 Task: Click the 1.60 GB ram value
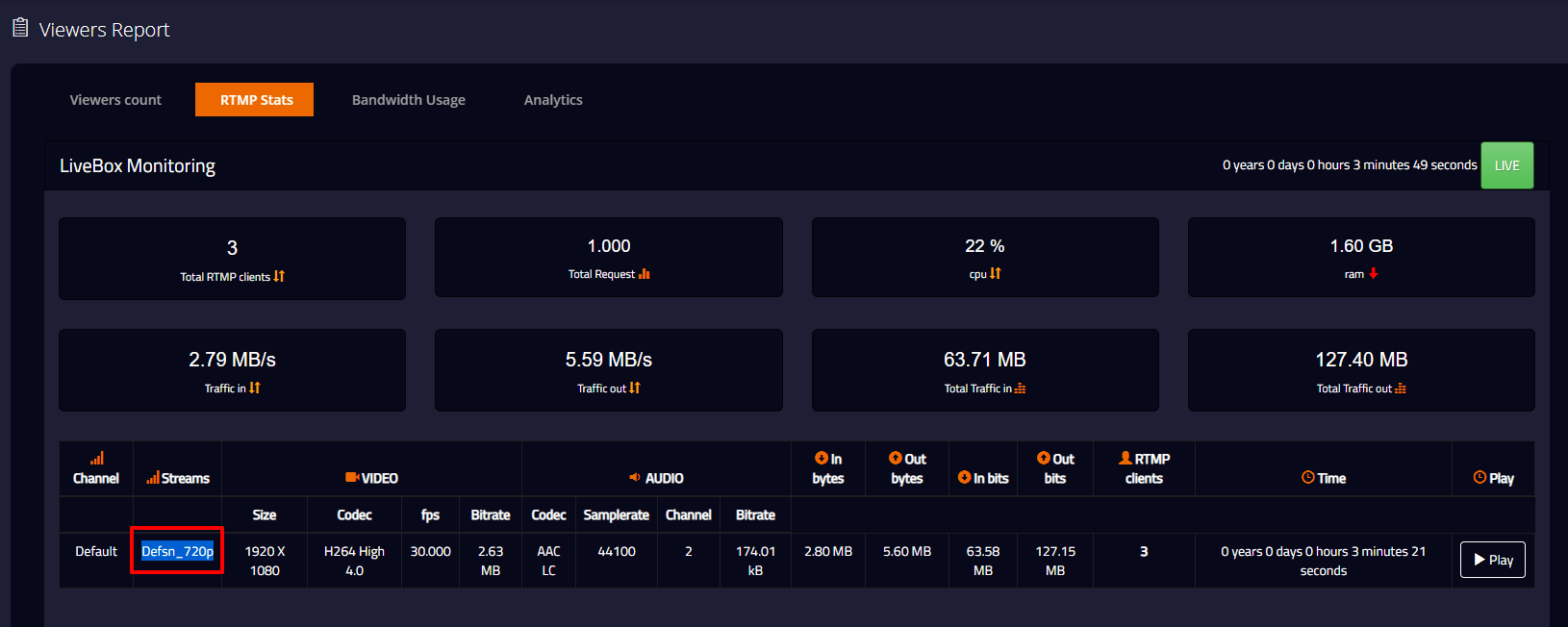(1361, 246)
